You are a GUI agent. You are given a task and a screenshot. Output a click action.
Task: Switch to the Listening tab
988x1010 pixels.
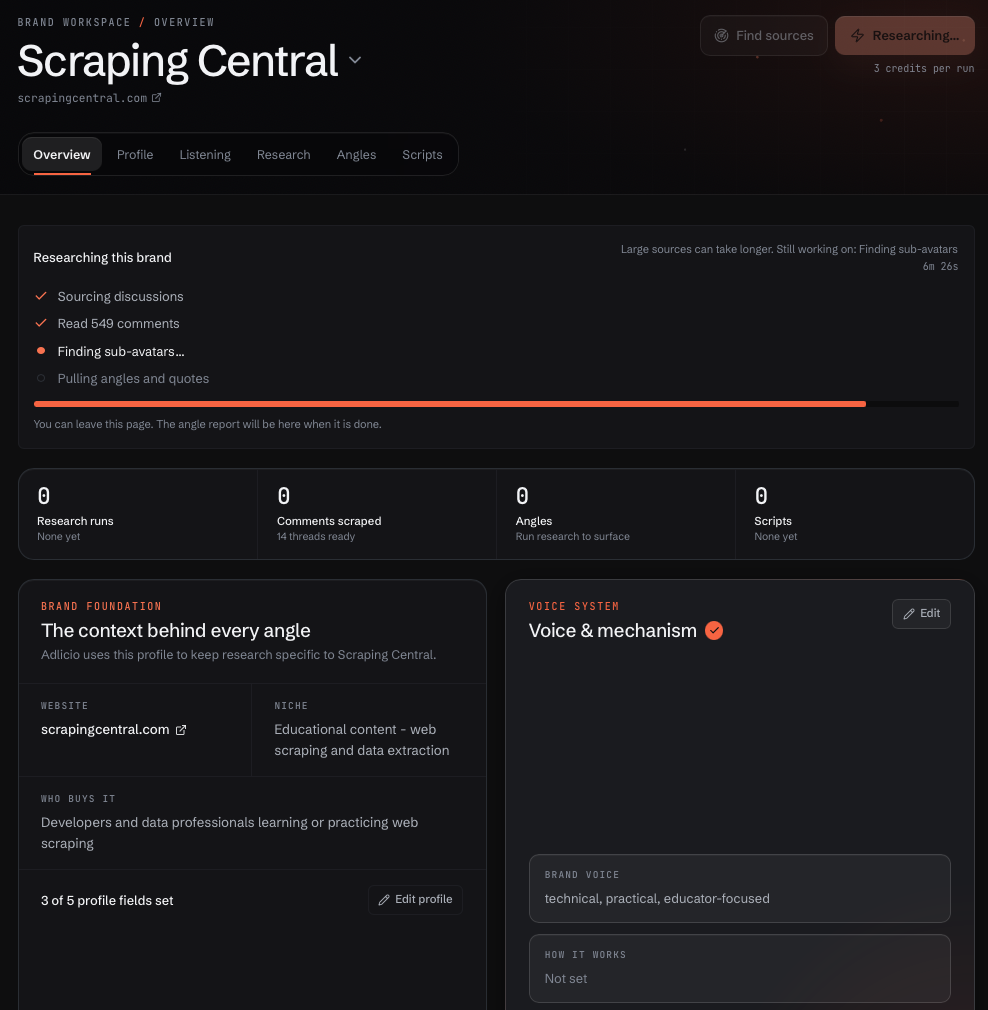point(205,155)
